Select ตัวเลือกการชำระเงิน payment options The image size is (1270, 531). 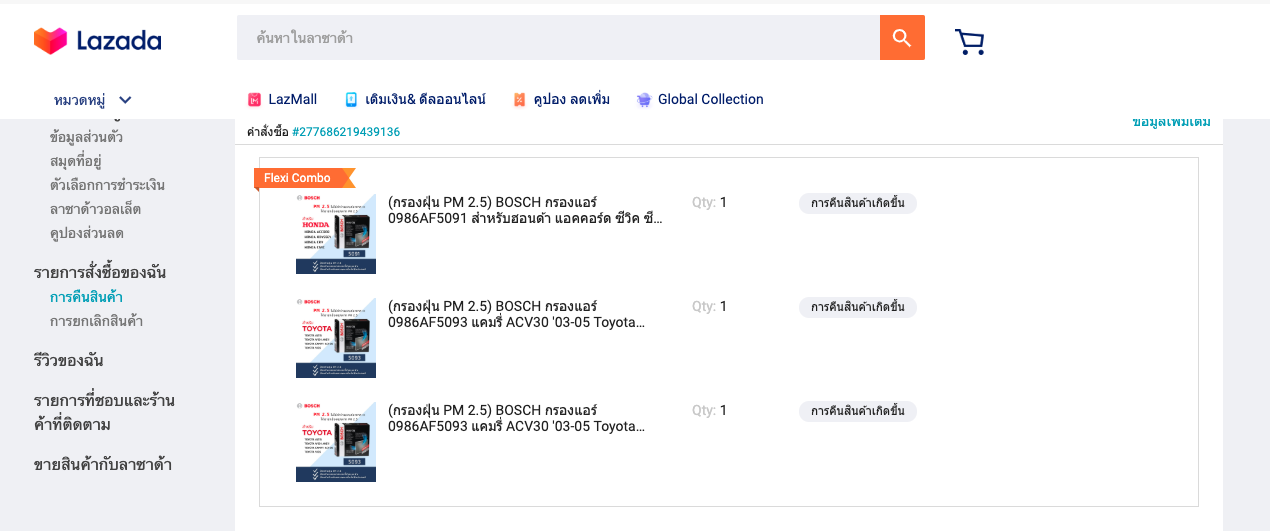pyautogui.click(x=107, y=185)
